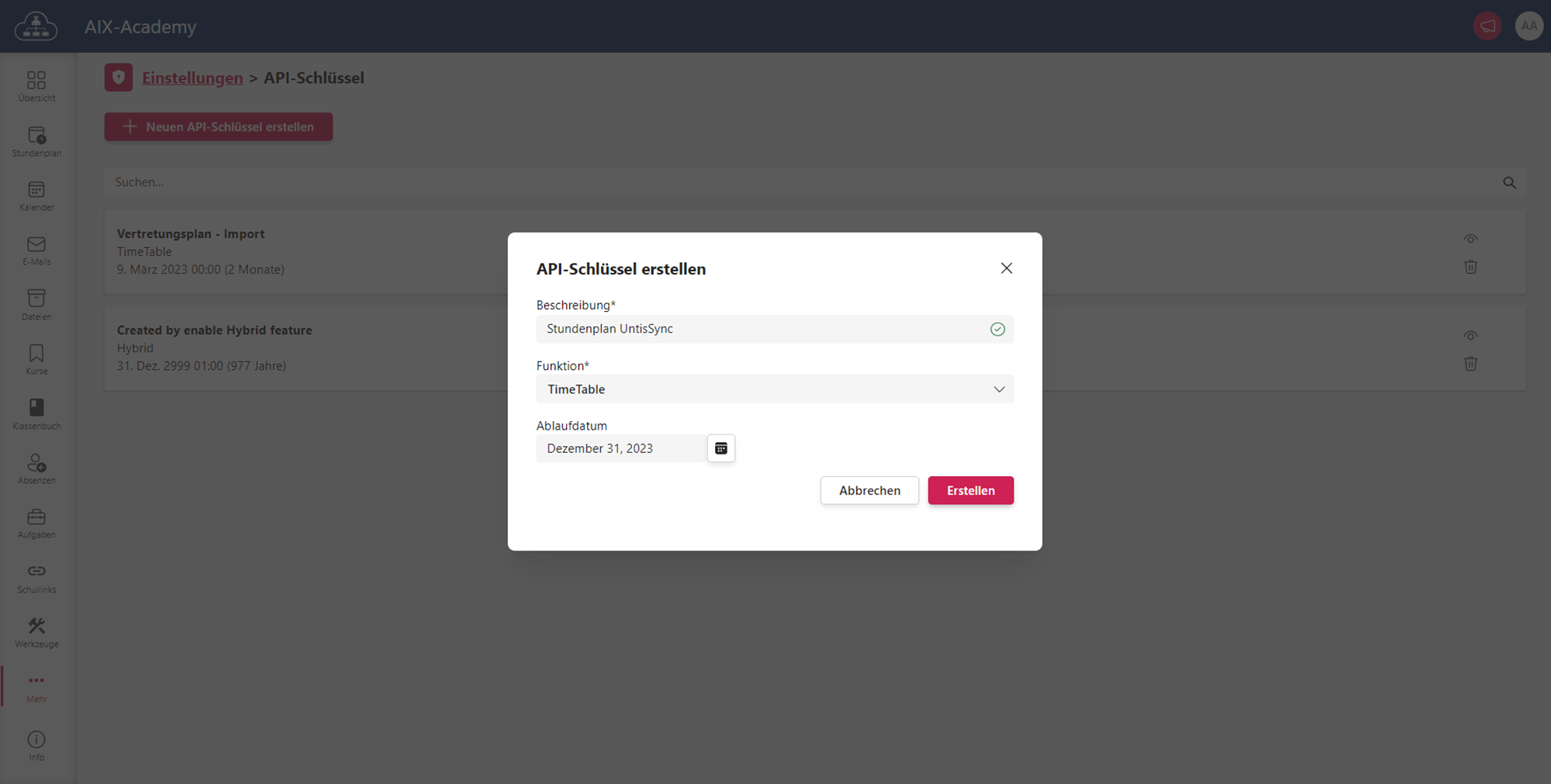Click the search magnifier icon
This screenshot has width=1551, height=784.
tap(1509, 183)
